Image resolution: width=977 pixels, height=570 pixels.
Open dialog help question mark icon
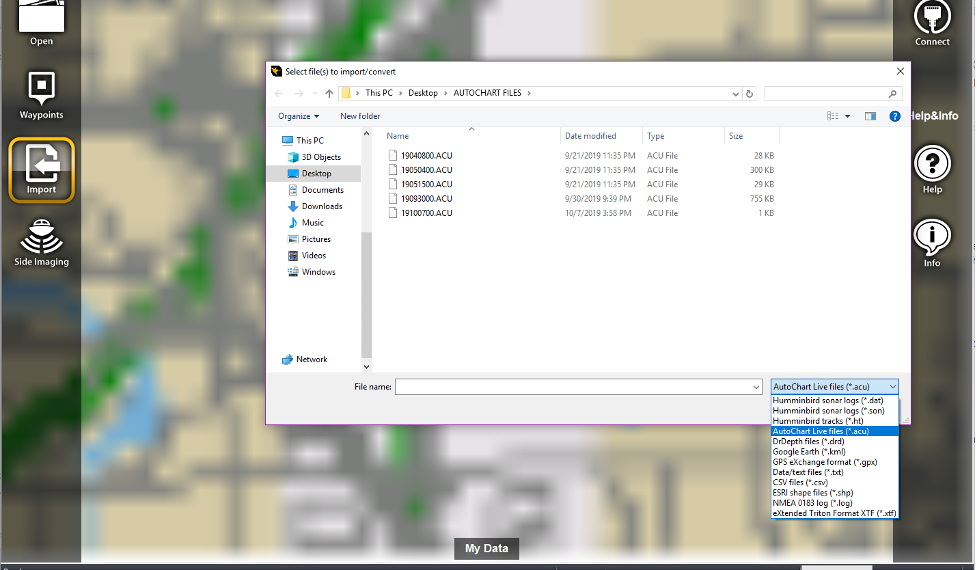coord(895,116)
